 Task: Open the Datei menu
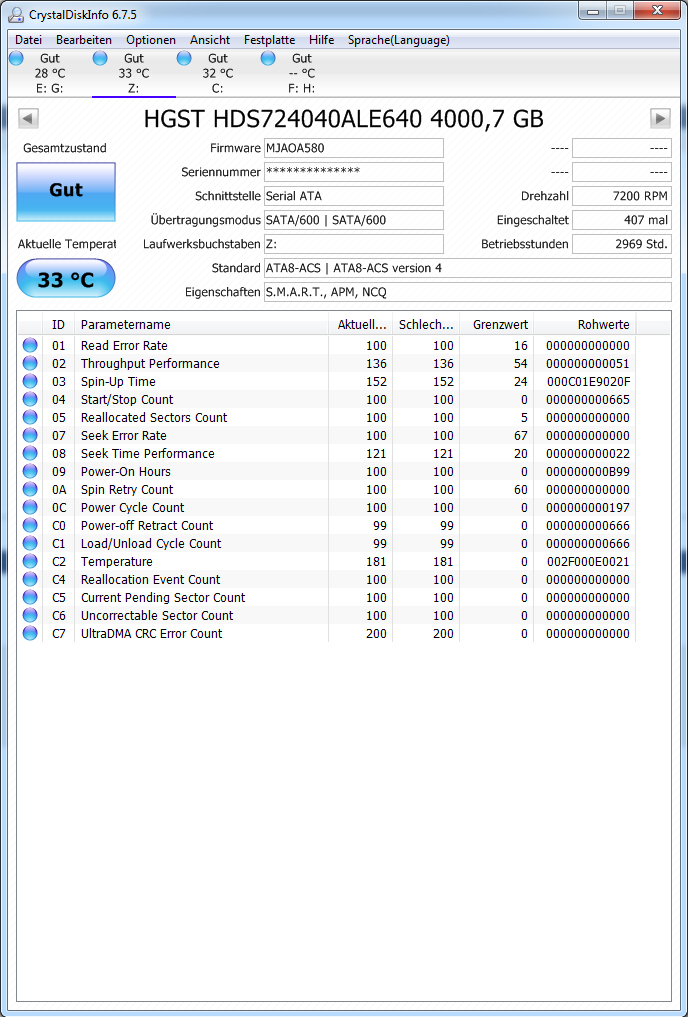click(28, 40)
